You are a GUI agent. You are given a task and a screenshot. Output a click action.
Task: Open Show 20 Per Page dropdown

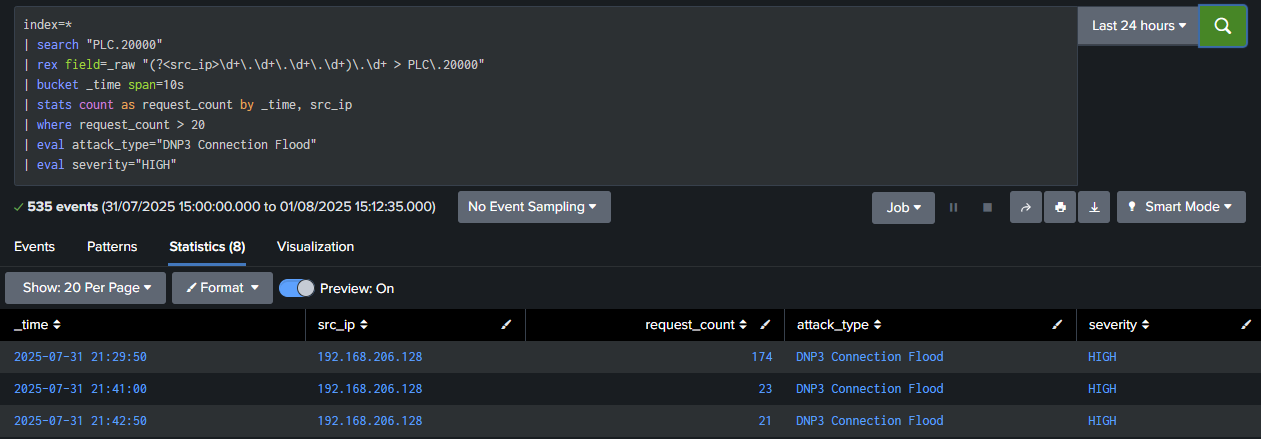pos(84,288)
